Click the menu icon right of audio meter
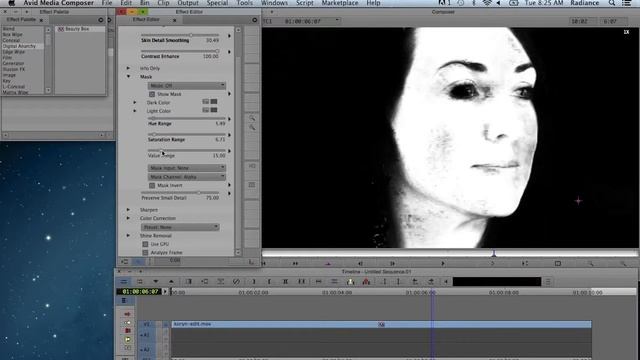The width and height of the screenshot is (640, 360). [548, 282]
